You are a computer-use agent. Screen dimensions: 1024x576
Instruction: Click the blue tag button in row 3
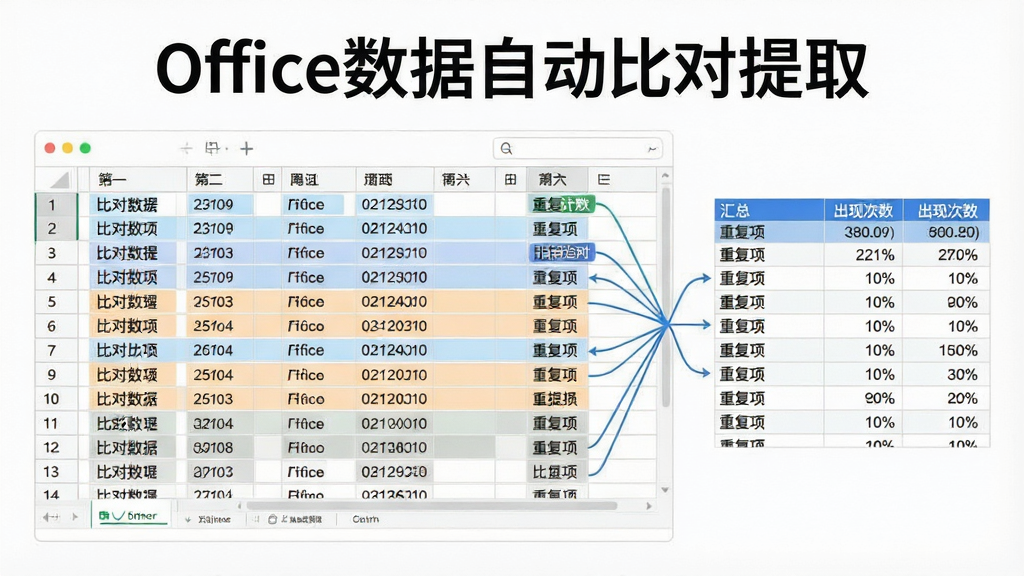tap(562, 253)
